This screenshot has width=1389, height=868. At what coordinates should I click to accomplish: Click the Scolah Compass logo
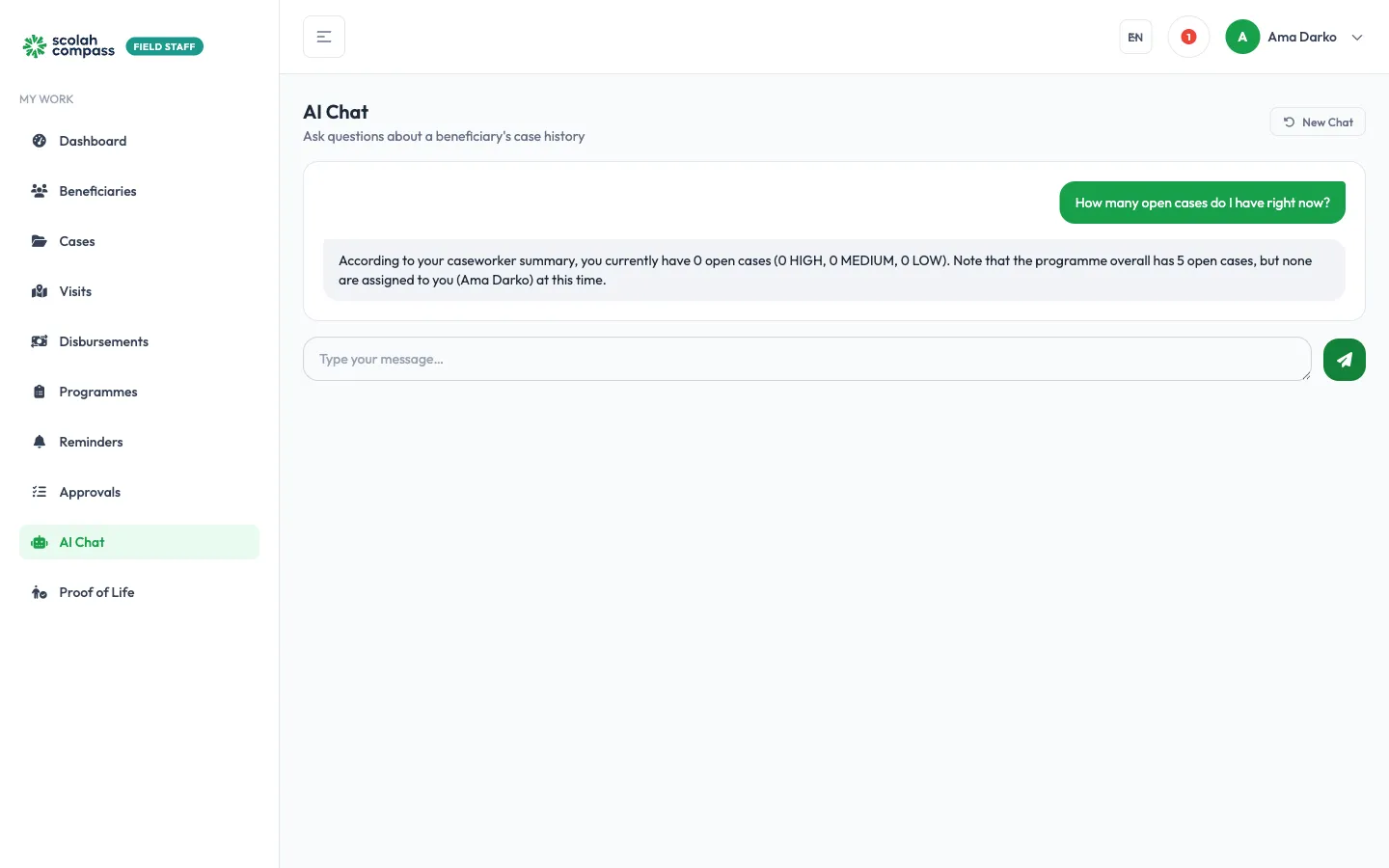pos(68,45)
